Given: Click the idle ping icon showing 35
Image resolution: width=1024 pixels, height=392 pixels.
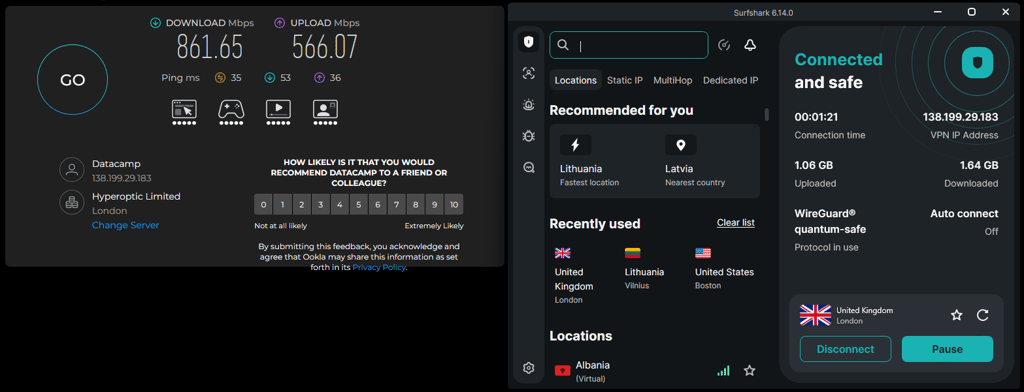Looking at the screenshot, I should (x=220, y=78).
